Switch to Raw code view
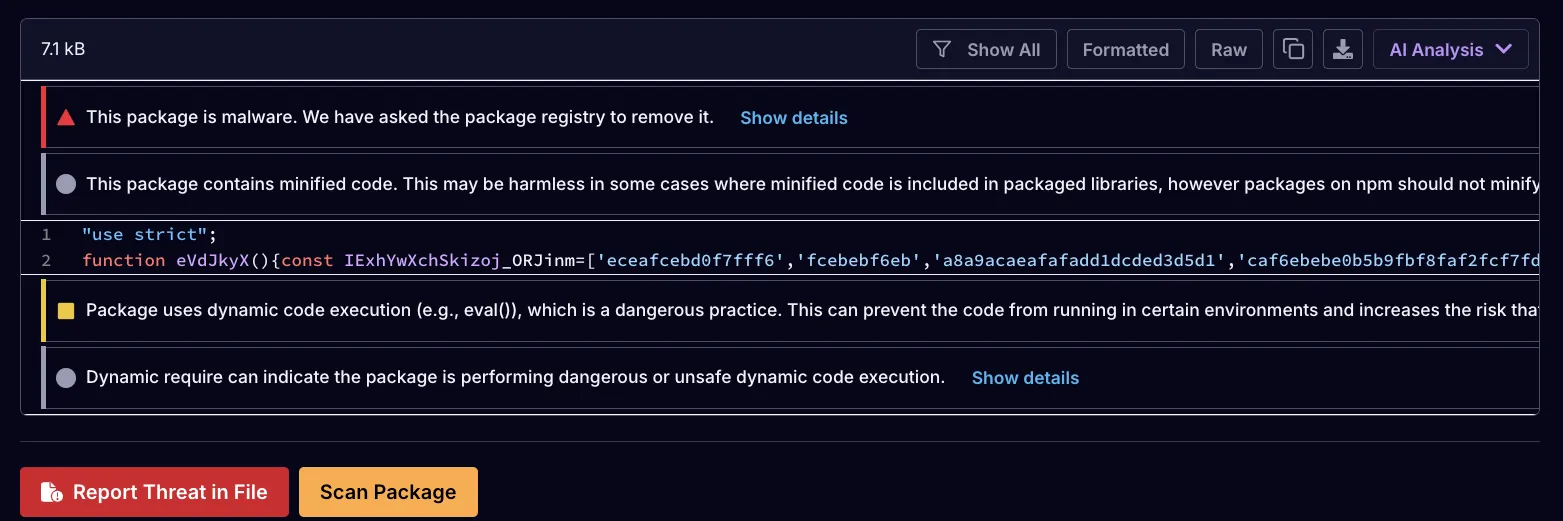The width and height of the screenshot is (1563, 521). [x=1229, y=49]
